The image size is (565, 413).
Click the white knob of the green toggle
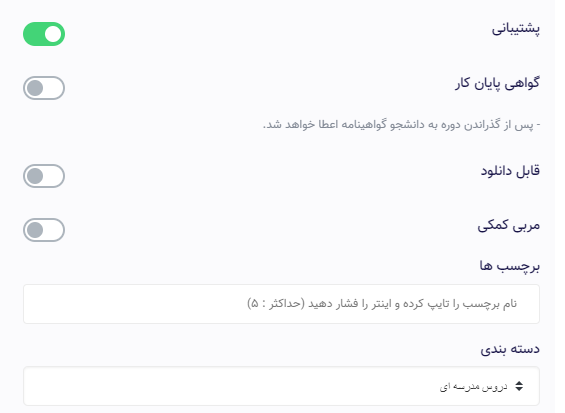click(x=53, y=34)
